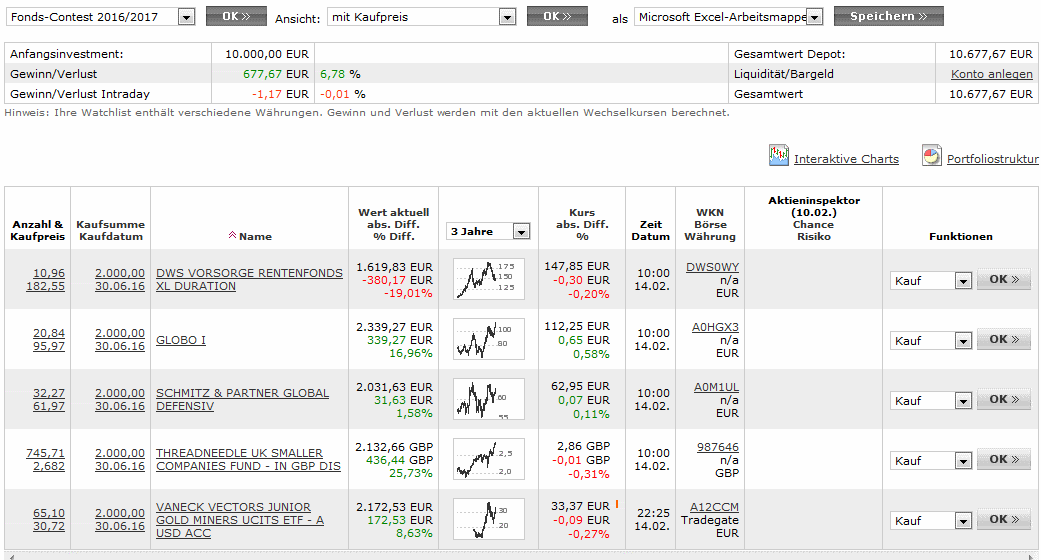
Task: Expand the '3 Jahre' chart period dropdown
Action: coord(520,232)
